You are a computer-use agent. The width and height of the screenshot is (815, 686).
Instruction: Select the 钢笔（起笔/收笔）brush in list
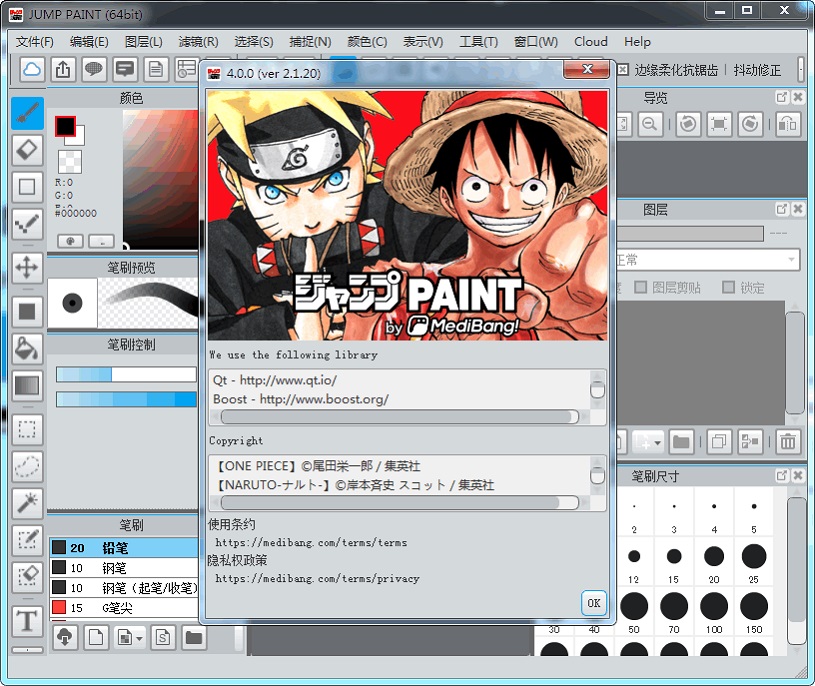coord(146,588)
